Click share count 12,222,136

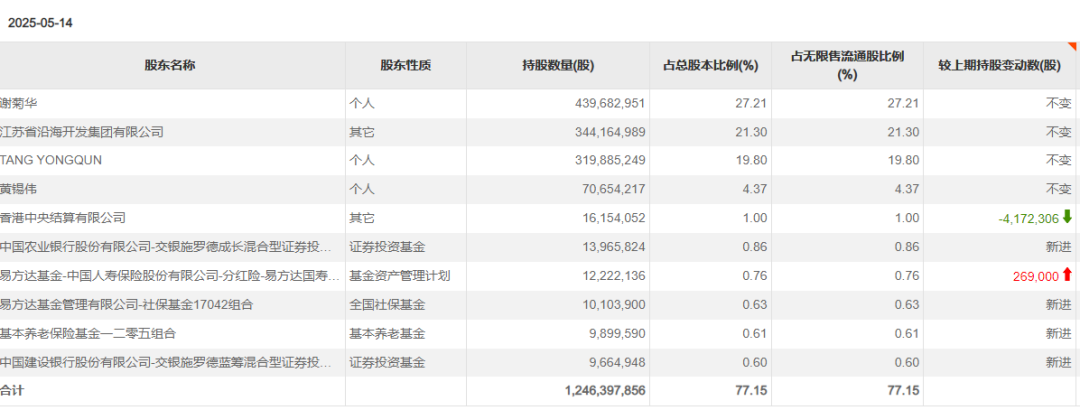tap(613, 276)
